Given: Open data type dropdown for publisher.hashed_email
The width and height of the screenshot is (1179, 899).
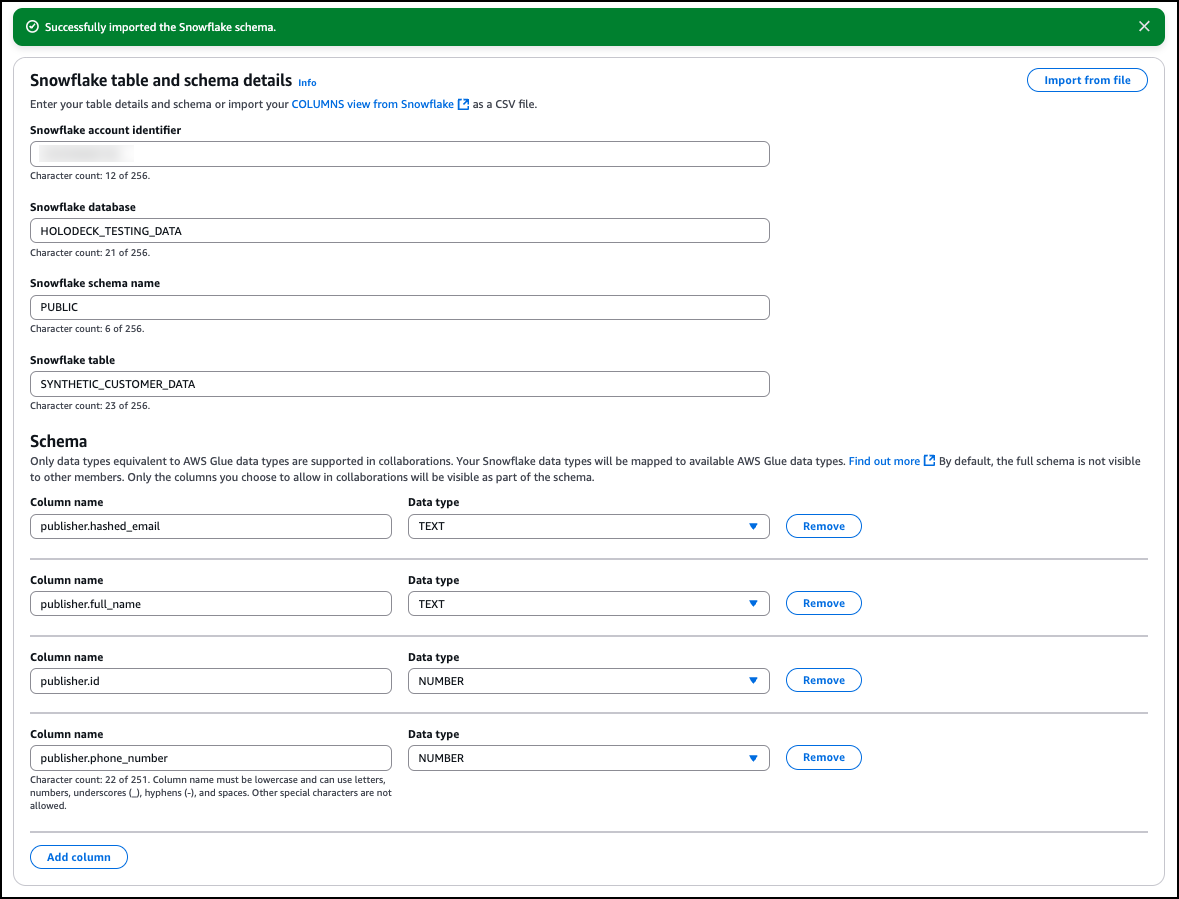Looking at the screenshot, I should (588, 526).
